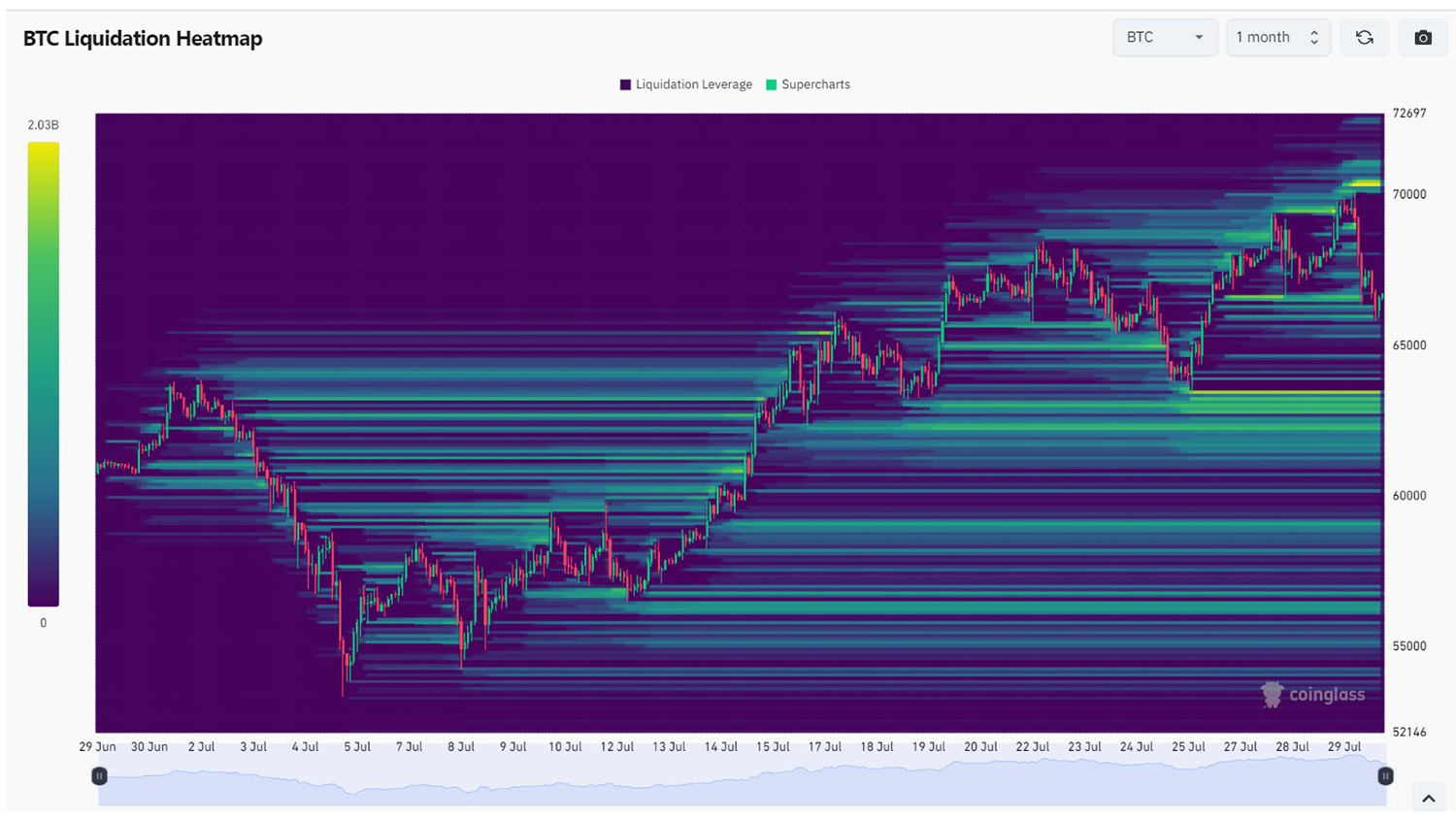Click the 52146 price axis label
Image resolution: width=1456 pixels, height=819 pixels.
(x=1409, y=733)
